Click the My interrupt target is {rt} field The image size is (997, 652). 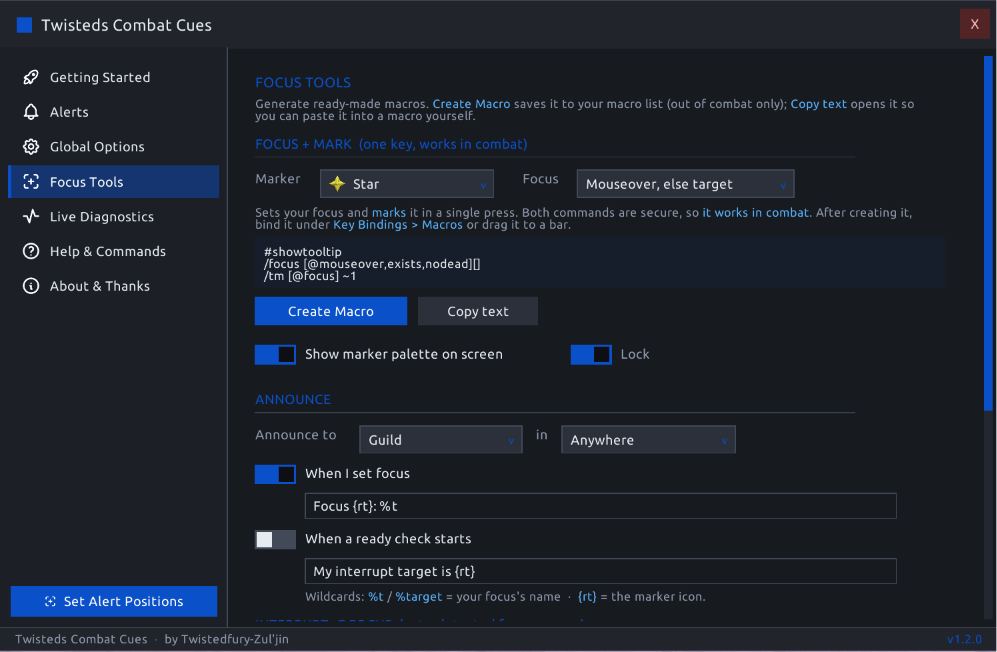(601, 571)
